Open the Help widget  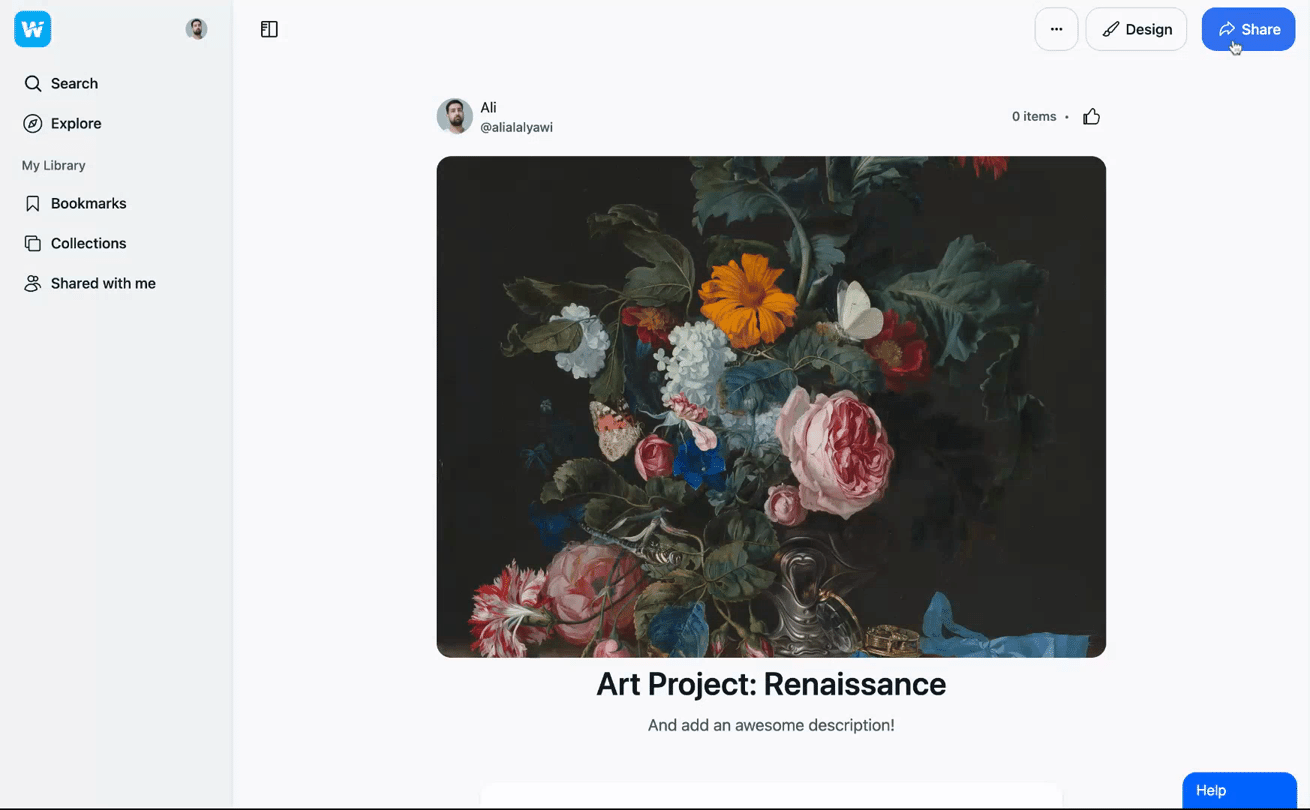tap(1239, 790)
